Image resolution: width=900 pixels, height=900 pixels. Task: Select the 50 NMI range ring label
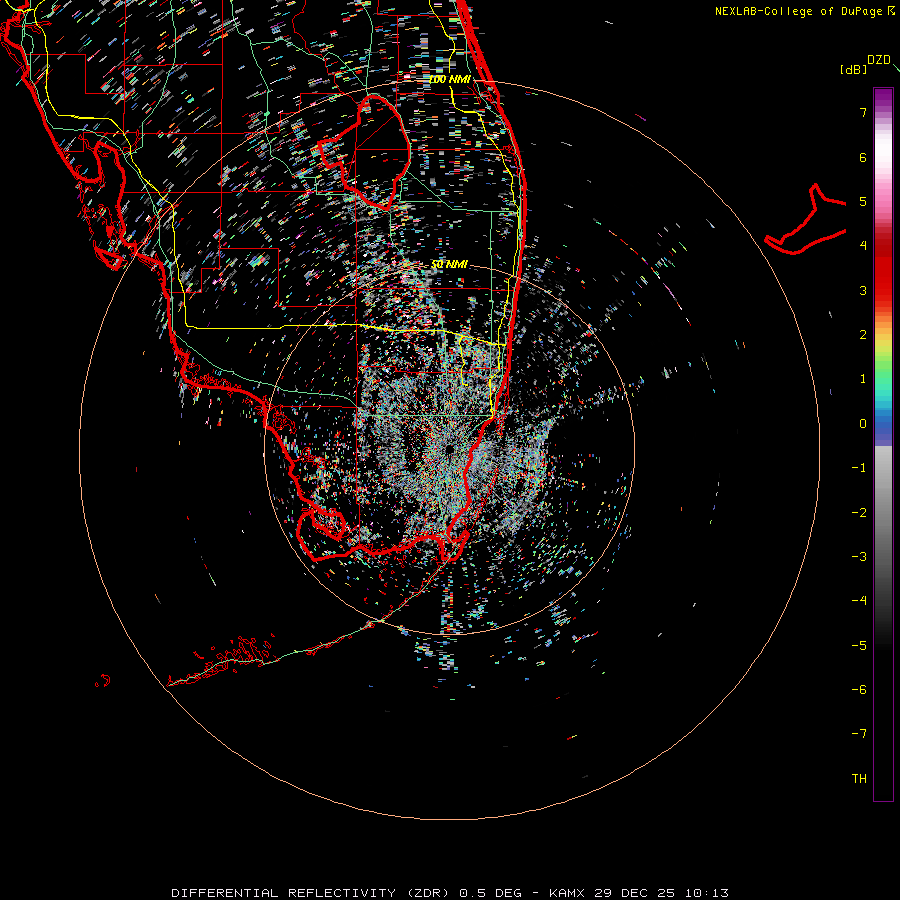449,264
